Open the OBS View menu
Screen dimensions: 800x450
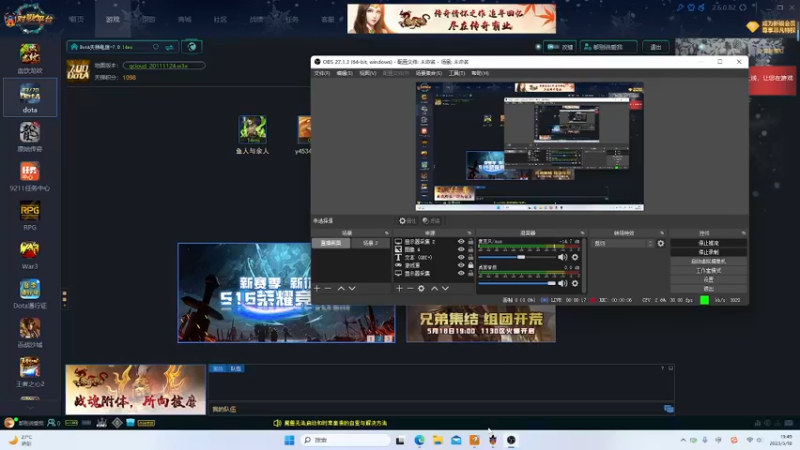click(367, 73)
